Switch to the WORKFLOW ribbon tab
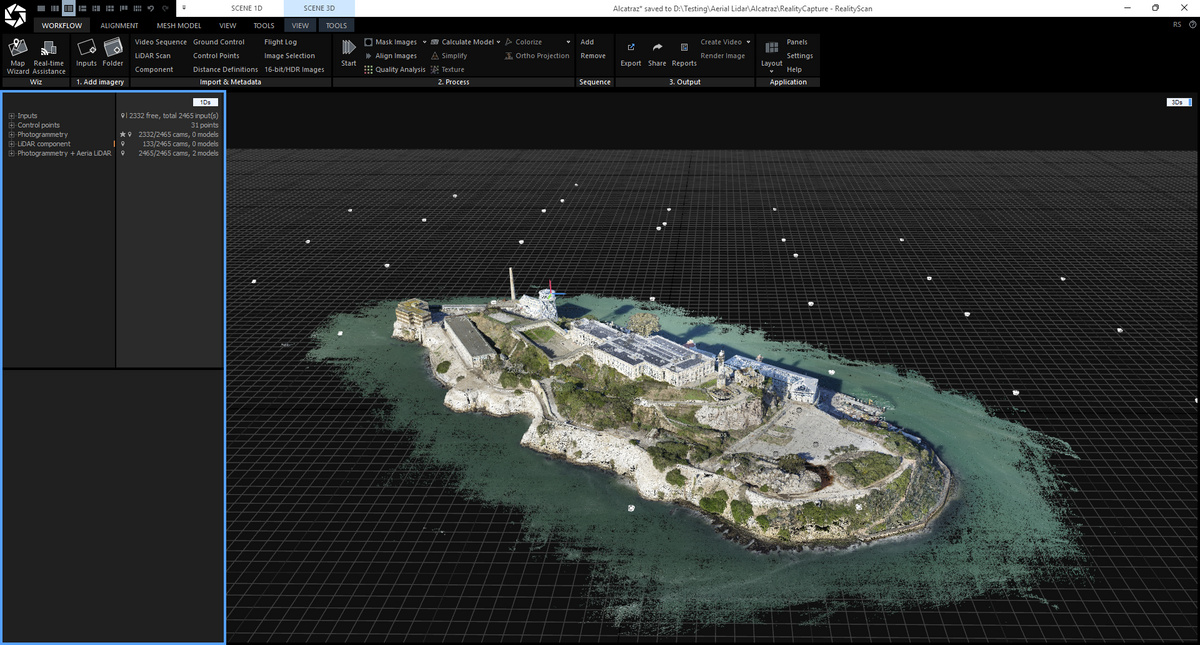1200x645 pixels. pos(62,25)
